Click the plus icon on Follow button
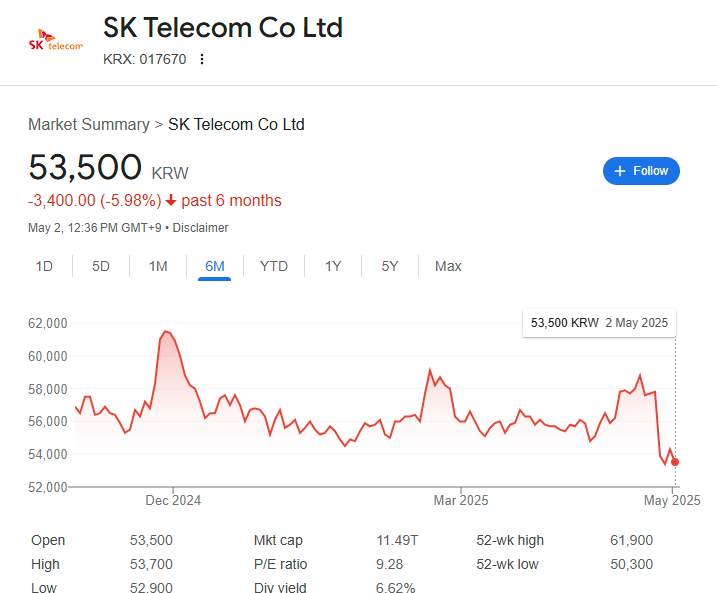This screenshot has width=717, height=593. pyautogui.click(x=620, y=171)
